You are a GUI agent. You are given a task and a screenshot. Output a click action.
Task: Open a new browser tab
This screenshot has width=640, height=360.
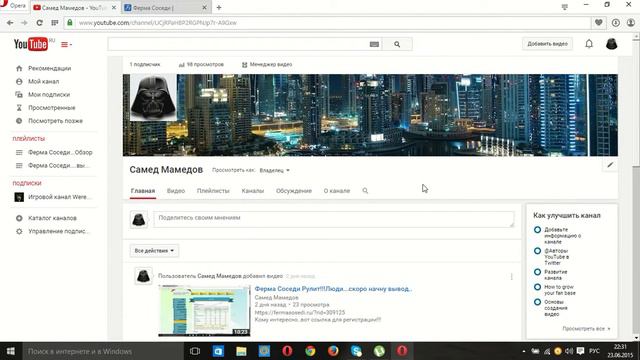[219, 7]
